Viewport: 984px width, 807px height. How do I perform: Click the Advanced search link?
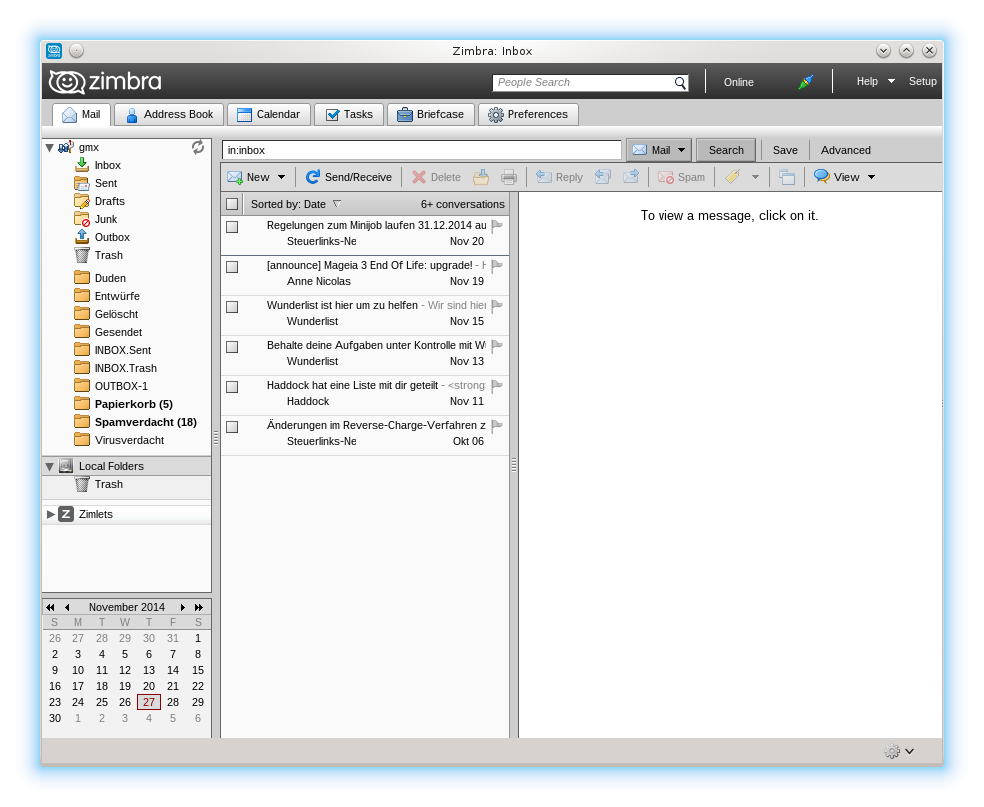click(845, 150)
